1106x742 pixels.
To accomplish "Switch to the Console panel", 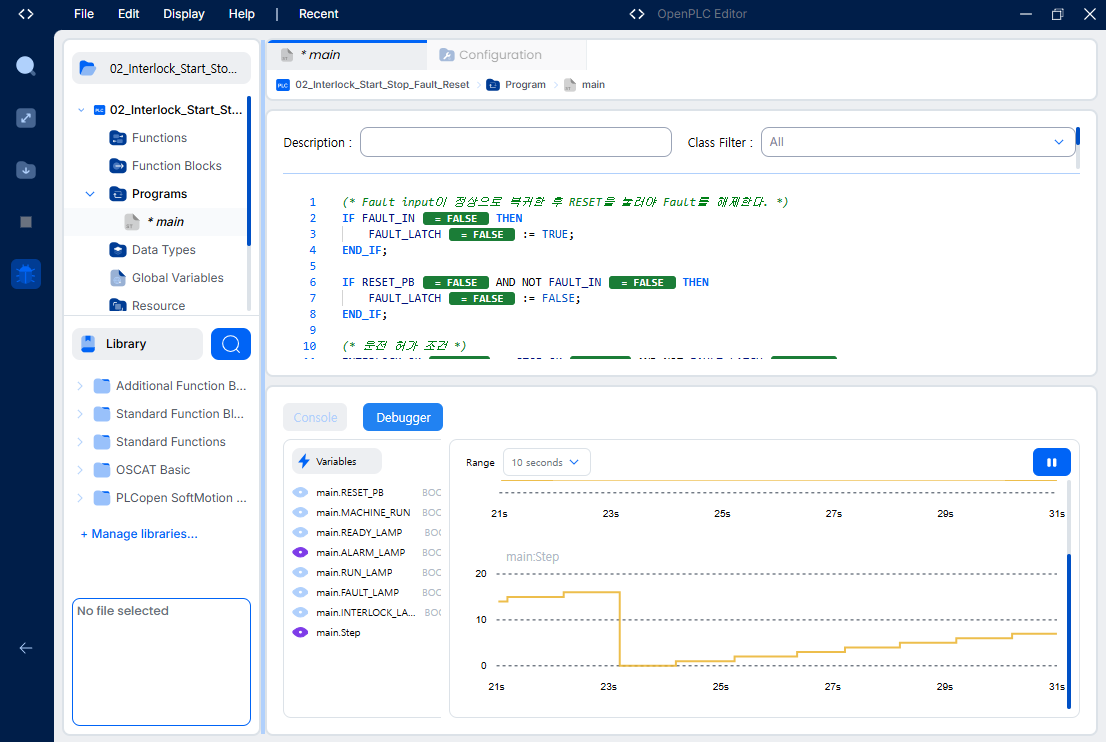I will pos(315,418).
